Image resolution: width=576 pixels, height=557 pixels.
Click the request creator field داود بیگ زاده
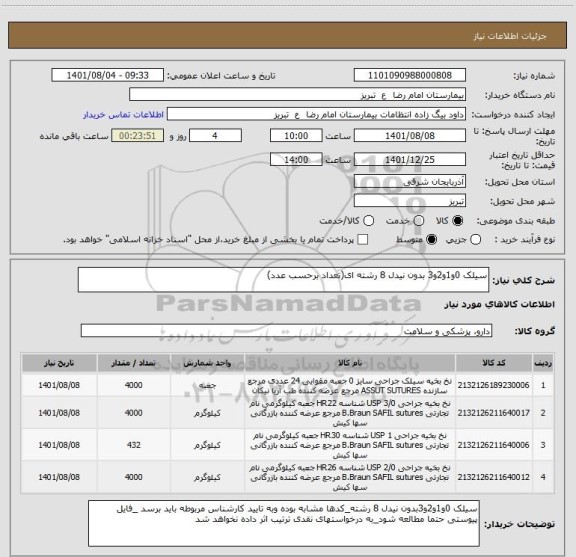pos(316,114)
